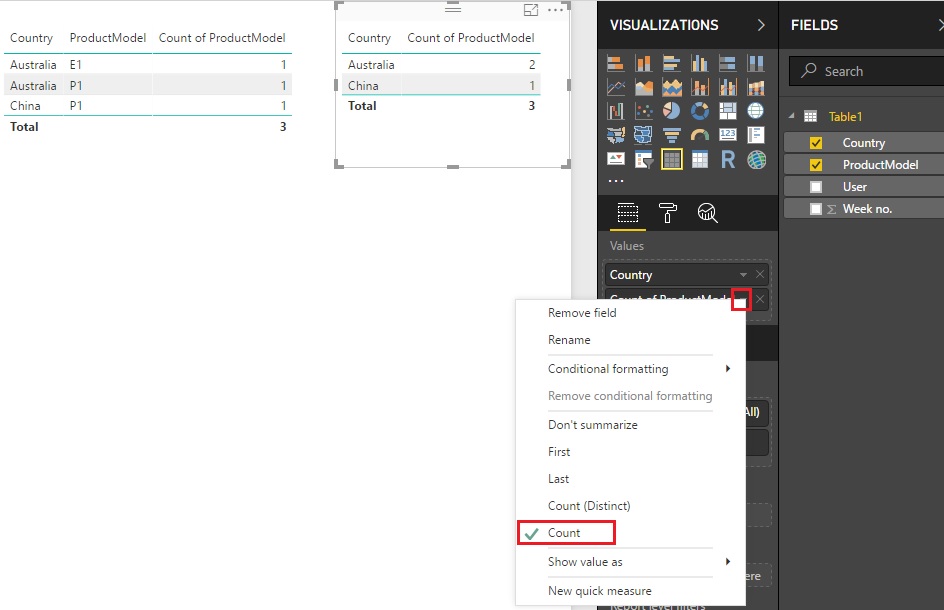Image resolution: width=944 pixels, height=610 pixels.
Task: Select the stacked area chart visualization
Action: pos(671,87)
